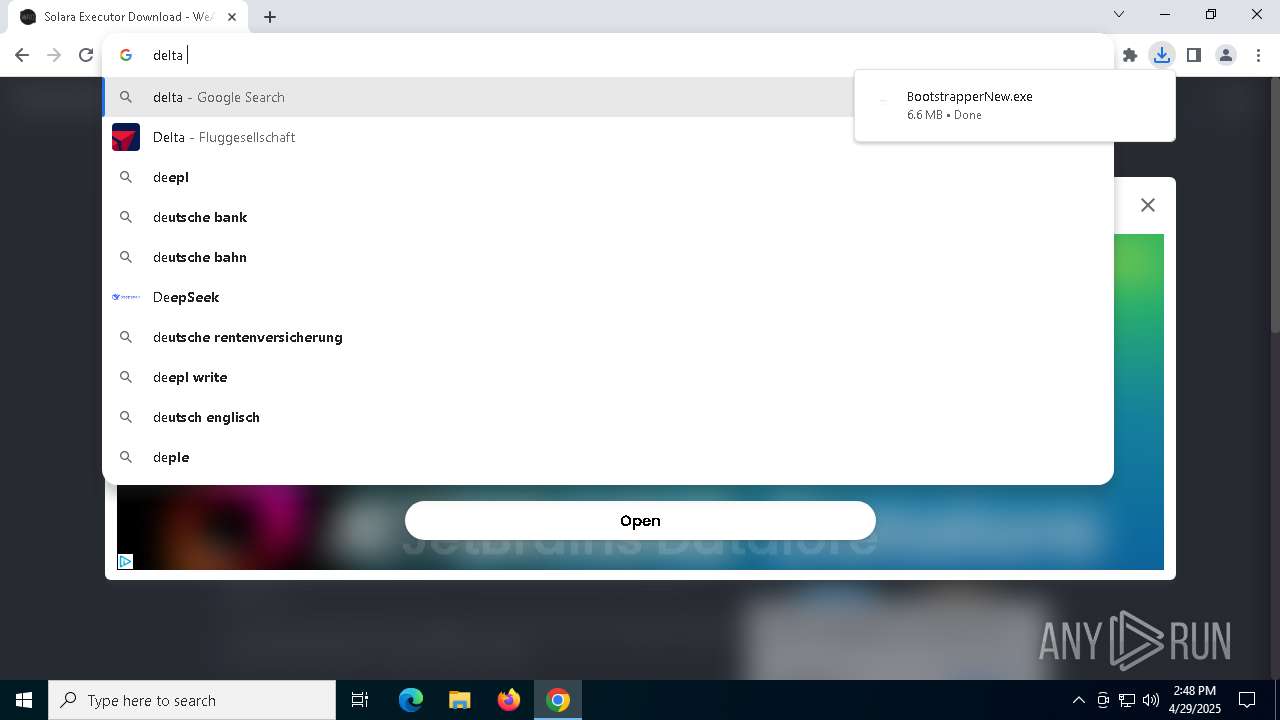
Task: Select the Solara Executor Download tab
Action: (x=128, y=17)
